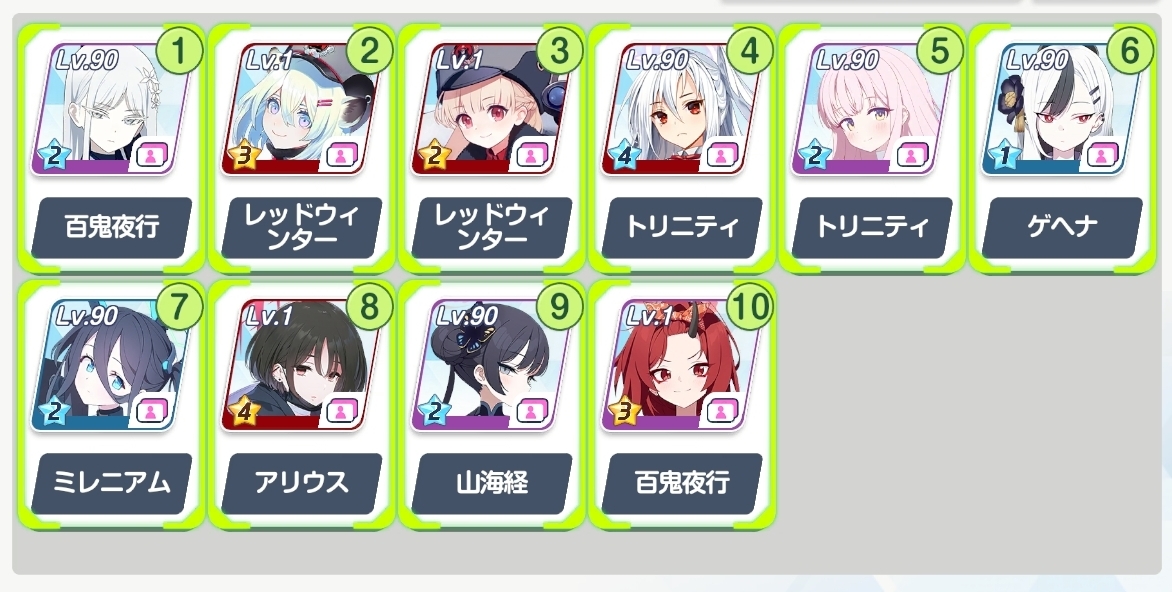Image resolution: width=1172 pixels, height=592 pixels.
Task: Click the blue 4-star badge on card 4
Action: pos(621,155)
